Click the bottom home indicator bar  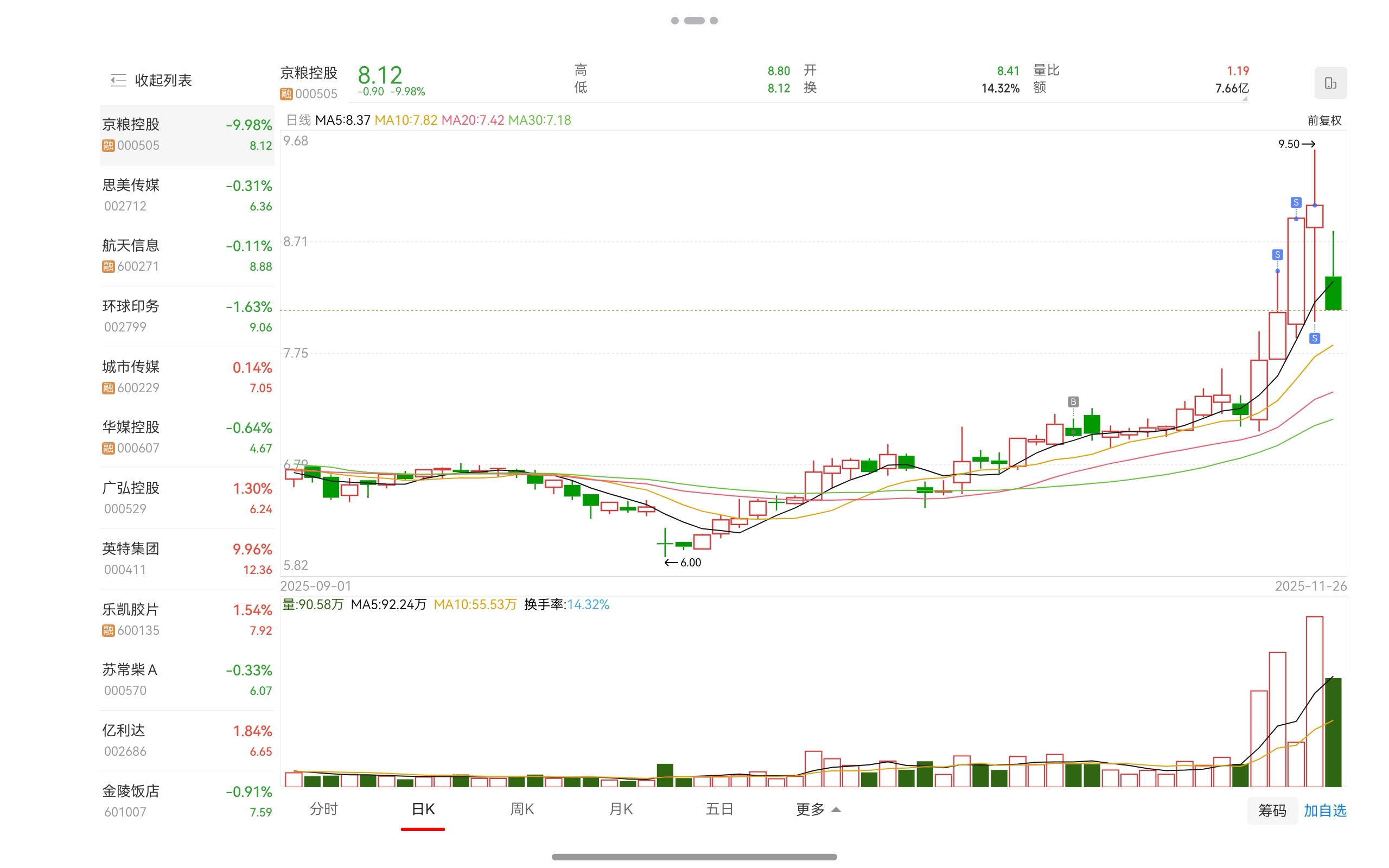[x=694, y=857]
